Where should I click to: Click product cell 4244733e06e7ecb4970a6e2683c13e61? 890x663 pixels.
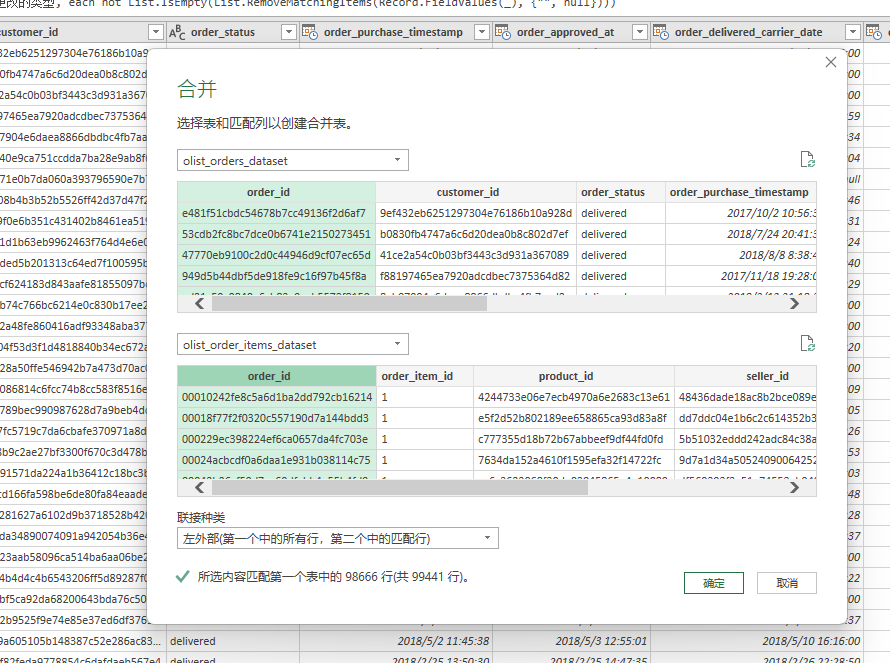pyautogui.click(x=574, y=397)
